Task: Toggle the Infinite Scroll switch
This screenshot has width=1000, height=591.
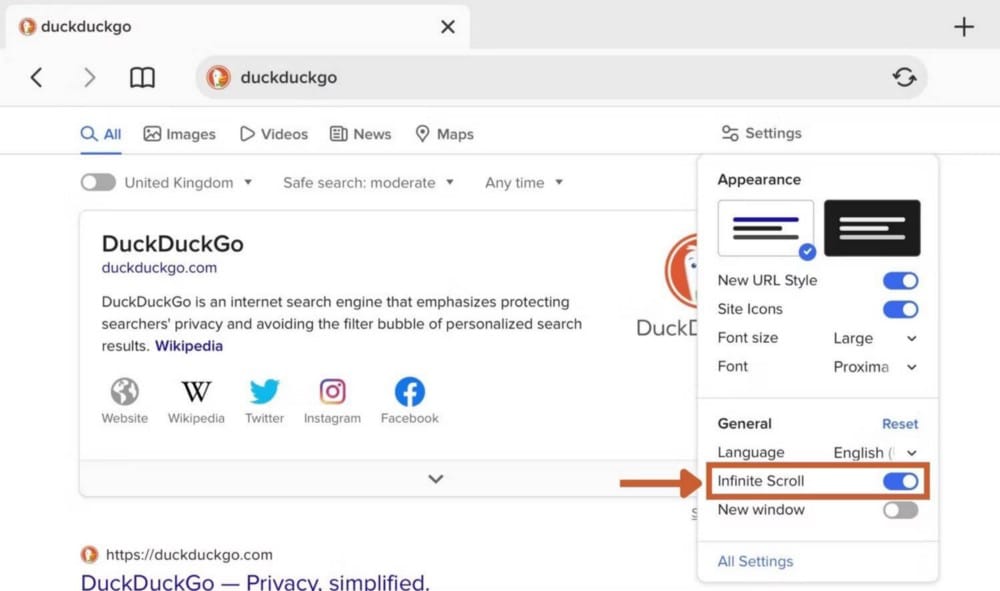Action: (x=899, y=481)
